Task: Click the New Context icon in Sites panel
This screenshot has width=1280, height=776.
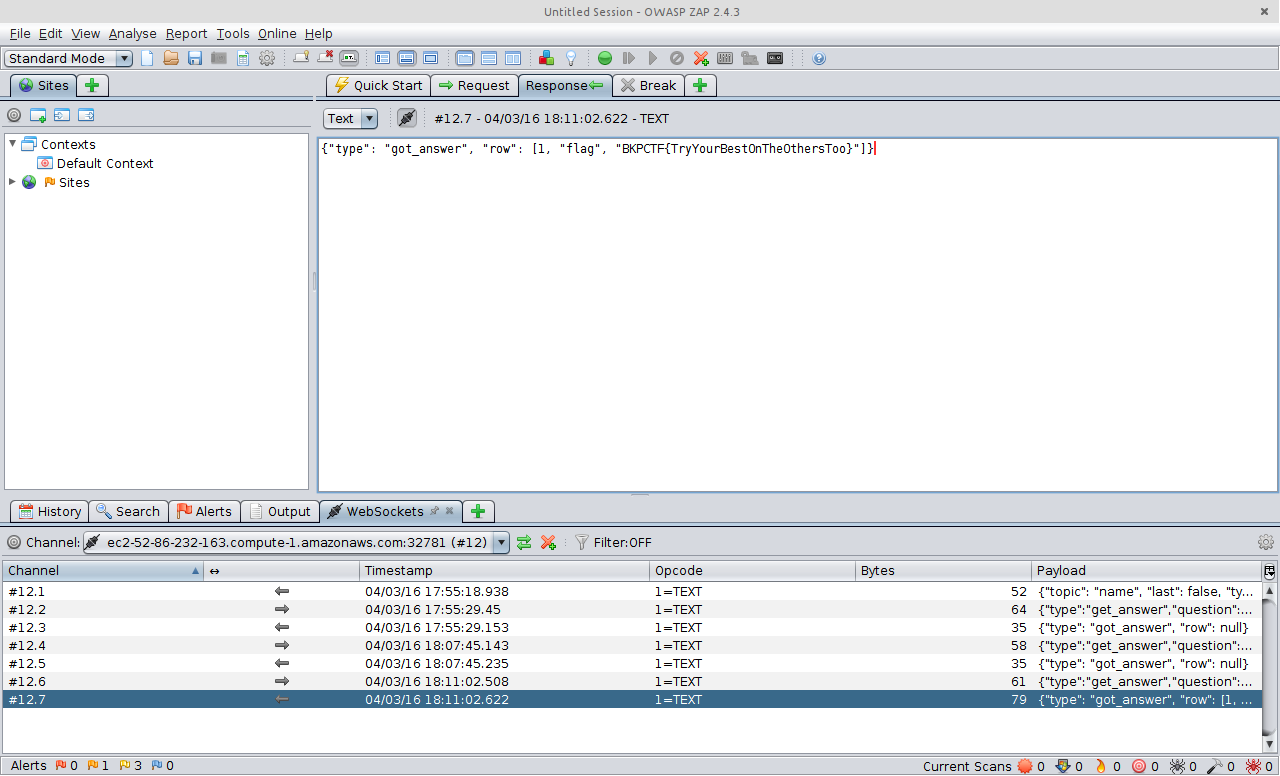Action: (x=38, y=116)
